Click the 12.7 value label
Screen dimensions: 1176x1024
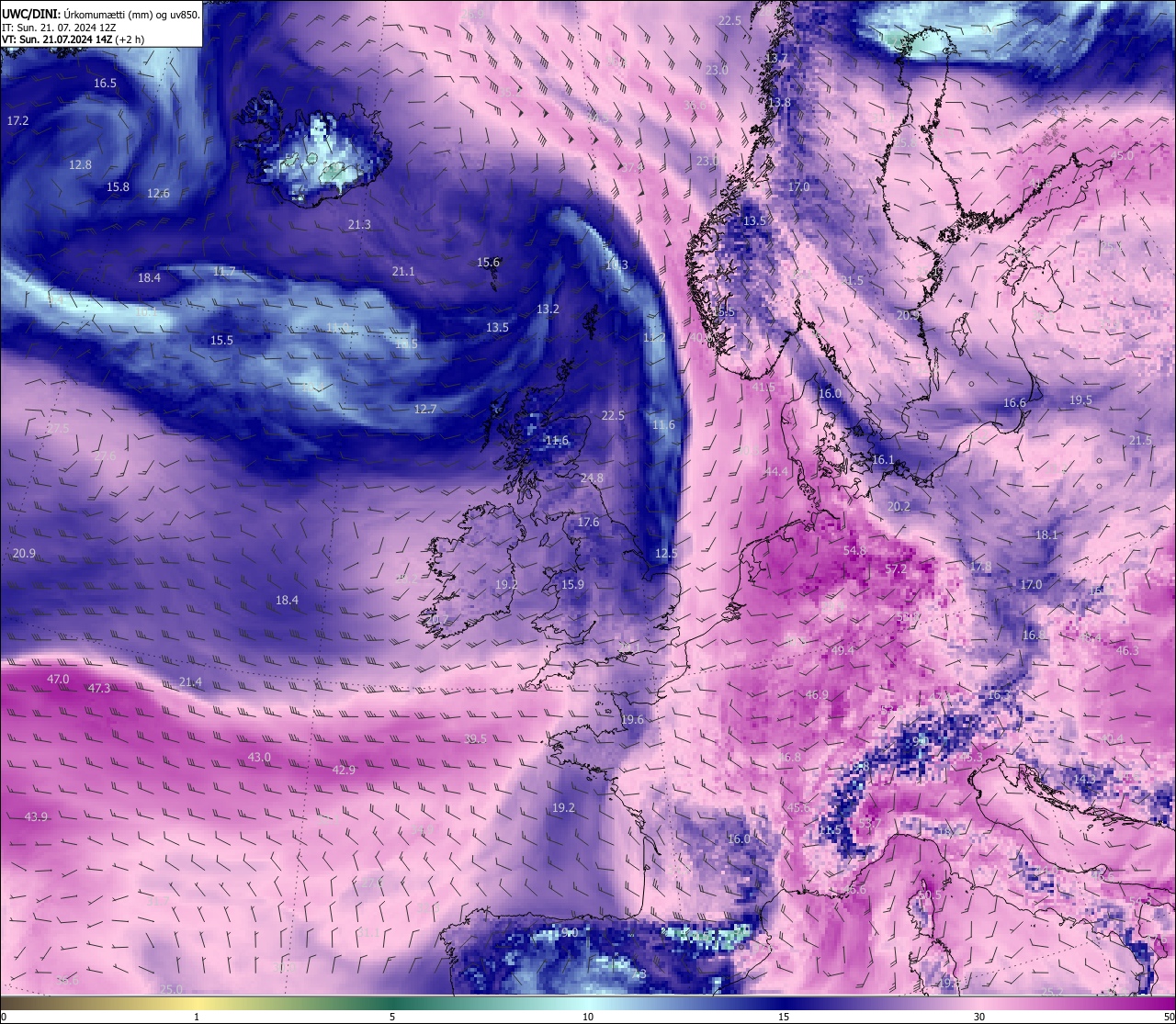(x=425, y=410)
